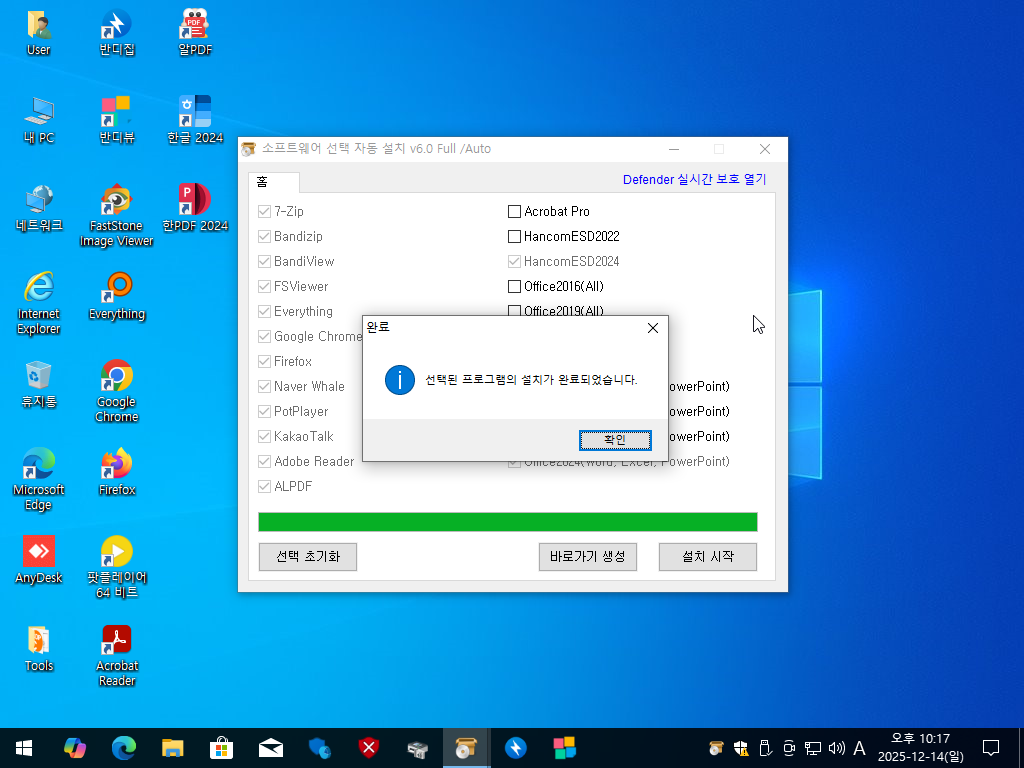Open the 반디뷰 desktop shortcut
1024x768 pixels.
coord(117,120)
